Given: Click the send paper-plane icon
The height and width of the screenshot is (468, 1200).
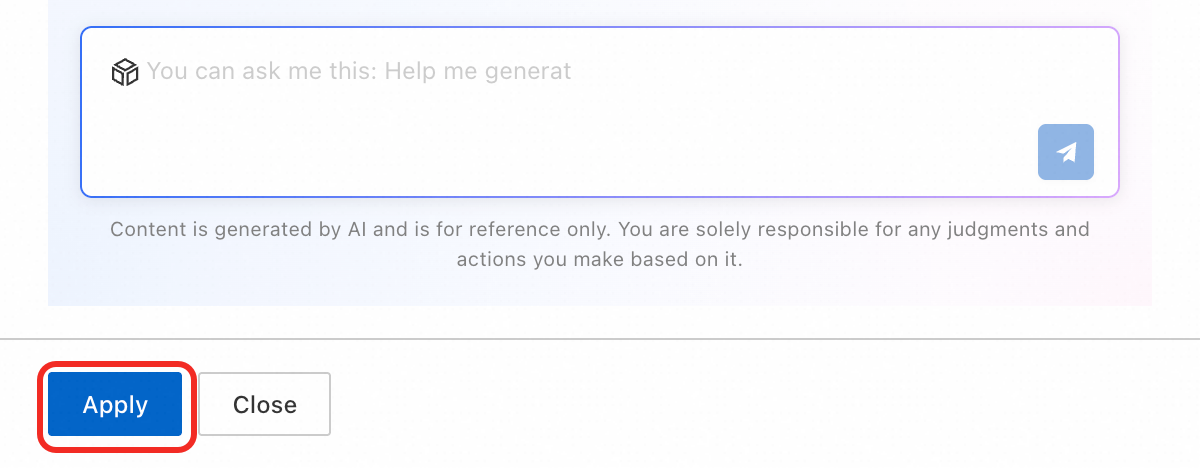Looking at the screenshot, I should [x=1066, y=152].
